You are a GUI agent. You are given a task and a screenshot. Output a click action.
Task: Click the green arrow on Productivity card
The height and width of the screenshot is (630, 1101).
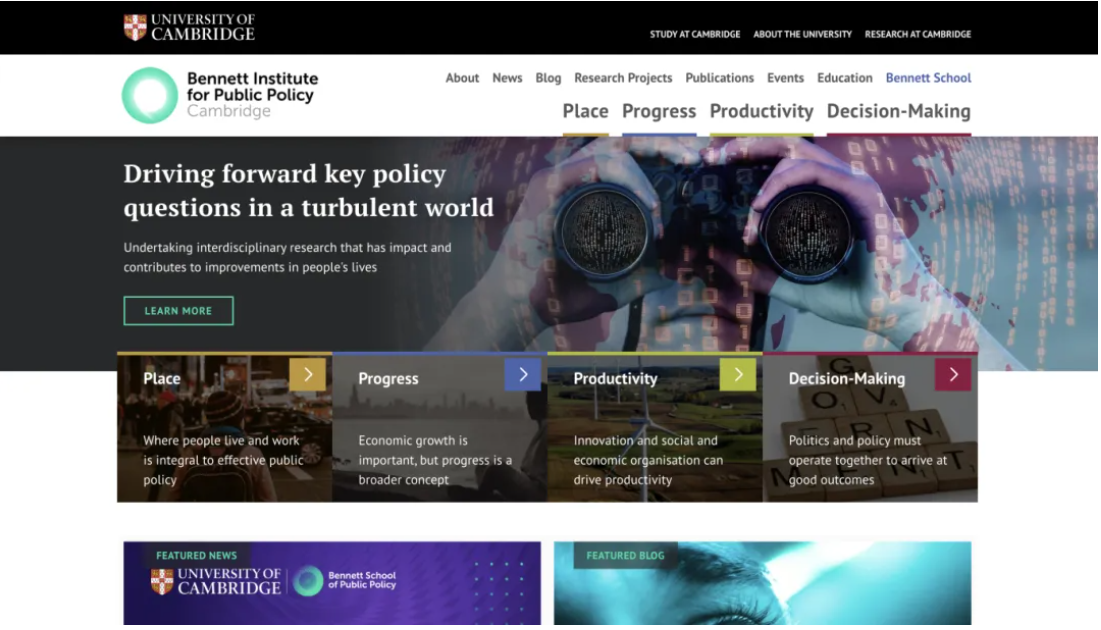738,374
